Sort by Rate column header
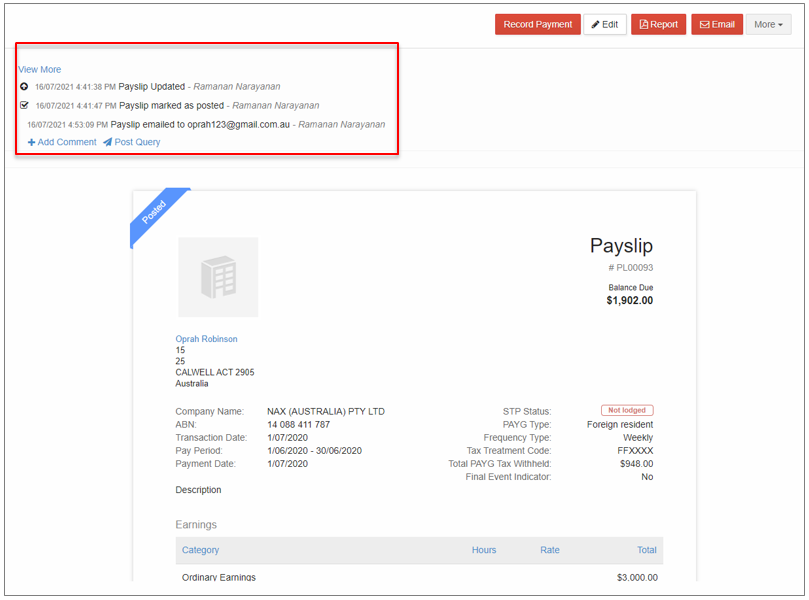 tap(550, 550)
